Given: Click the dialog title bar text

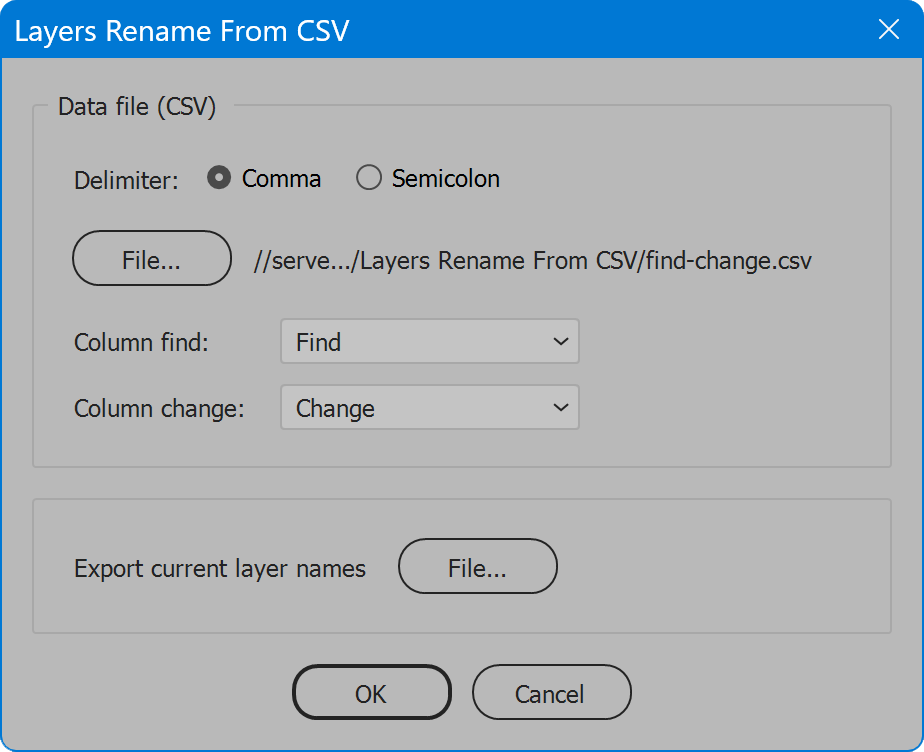Looking at the screenshot, I should tap(182, 31).
